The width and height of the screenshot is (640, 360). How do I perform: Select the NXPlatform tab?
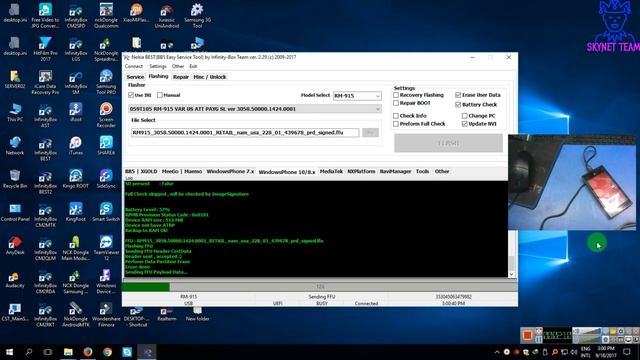pos(361,171)
